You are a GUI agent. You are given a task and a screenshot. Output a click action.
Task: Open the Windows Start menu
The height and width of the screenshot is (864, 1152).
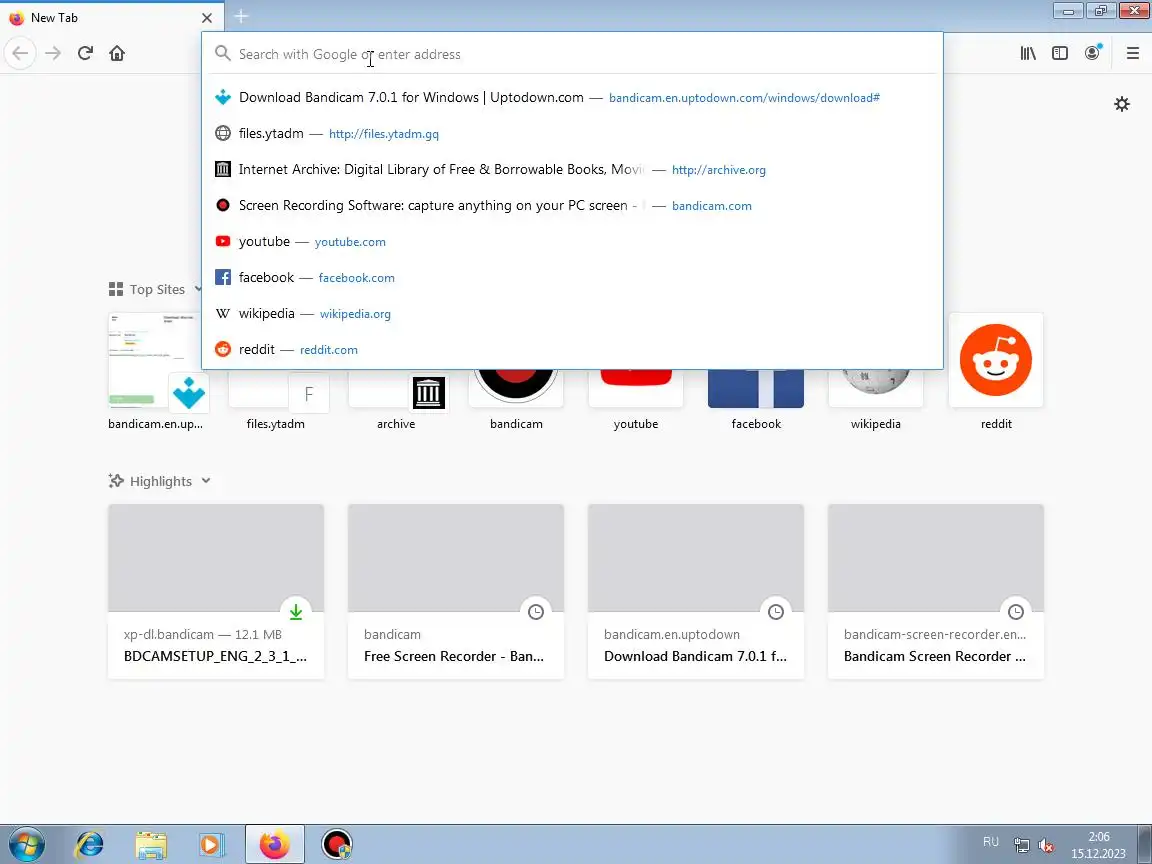[x=26, y=845]
